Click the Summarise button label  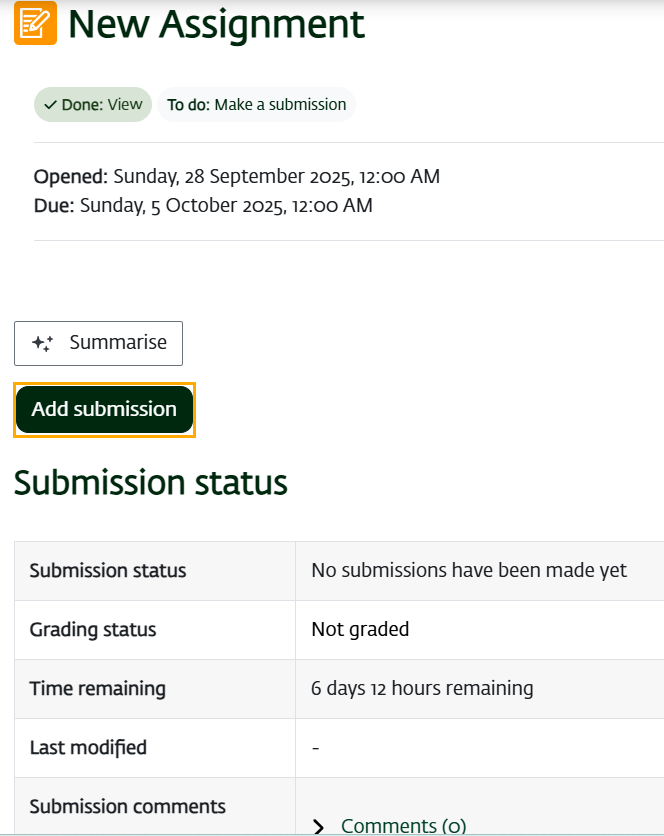point(118,343)
